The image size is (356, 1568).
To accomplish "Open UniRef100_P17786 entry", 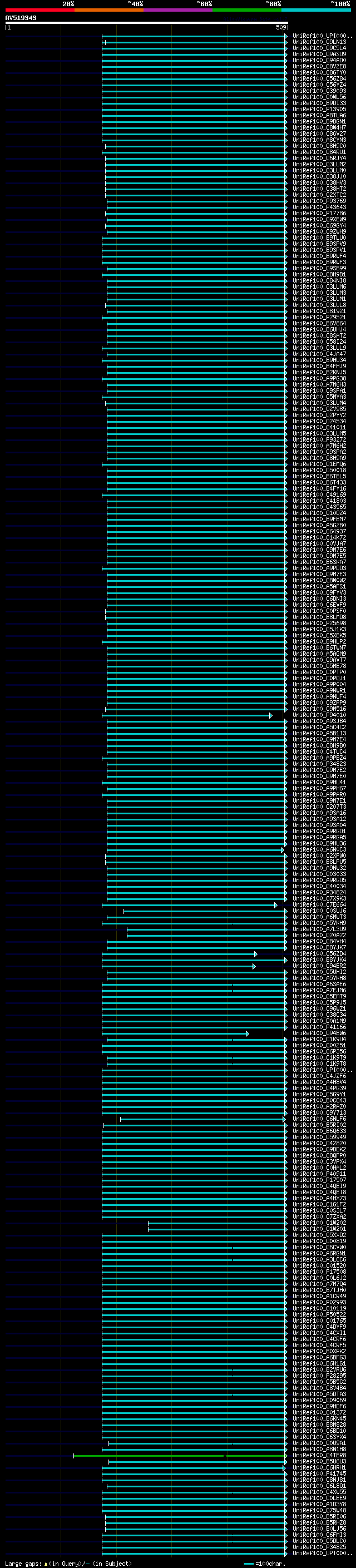I will pyautogui.click(x=319, y=213).
